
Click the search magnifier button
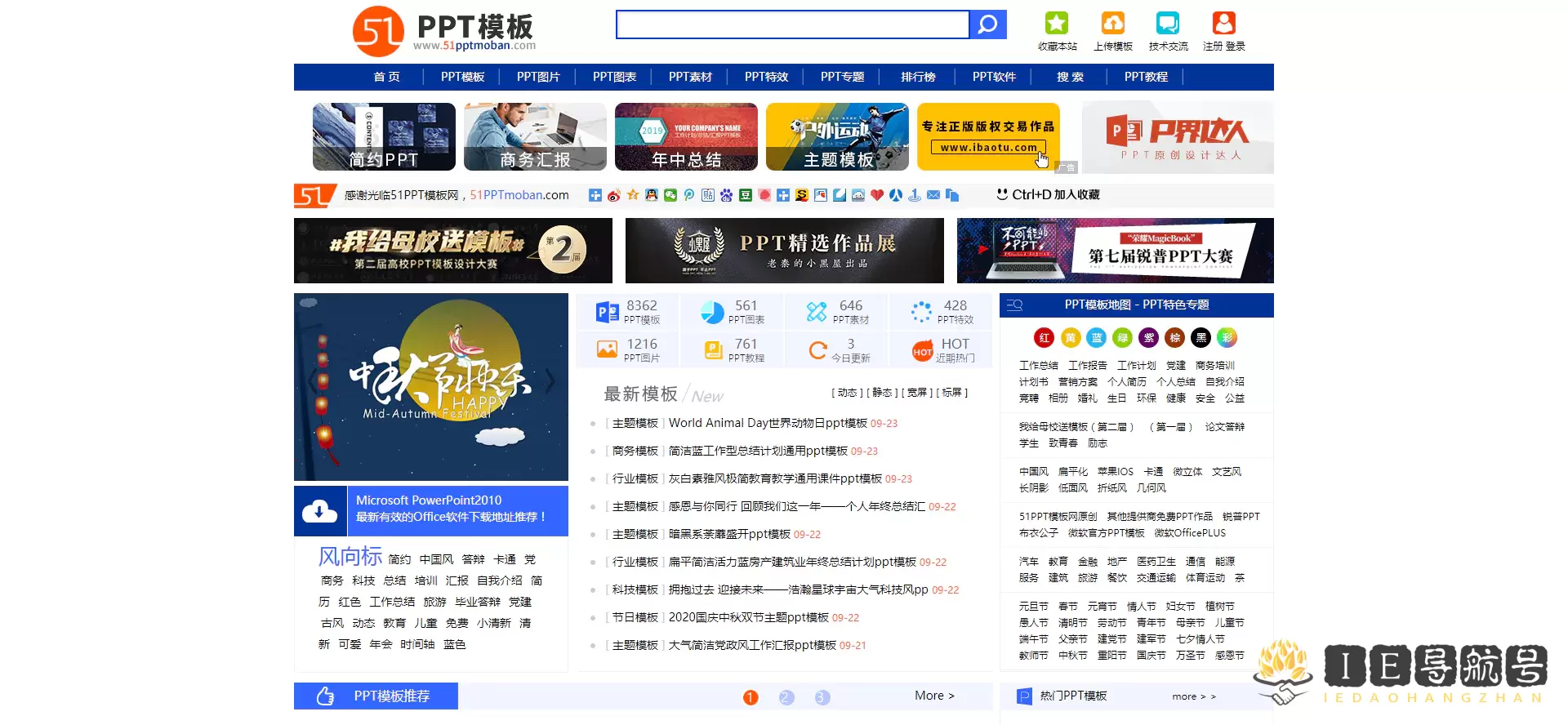click(x=987, y=24)
